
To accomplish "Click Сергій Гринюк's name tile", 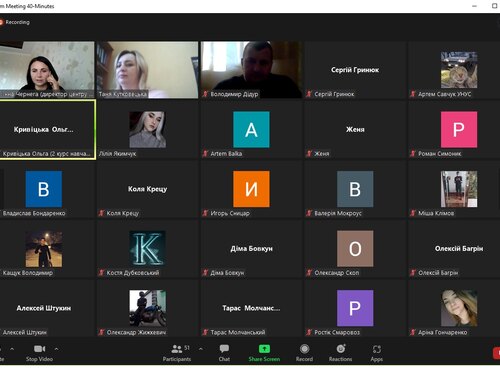I will coord(355,70).
